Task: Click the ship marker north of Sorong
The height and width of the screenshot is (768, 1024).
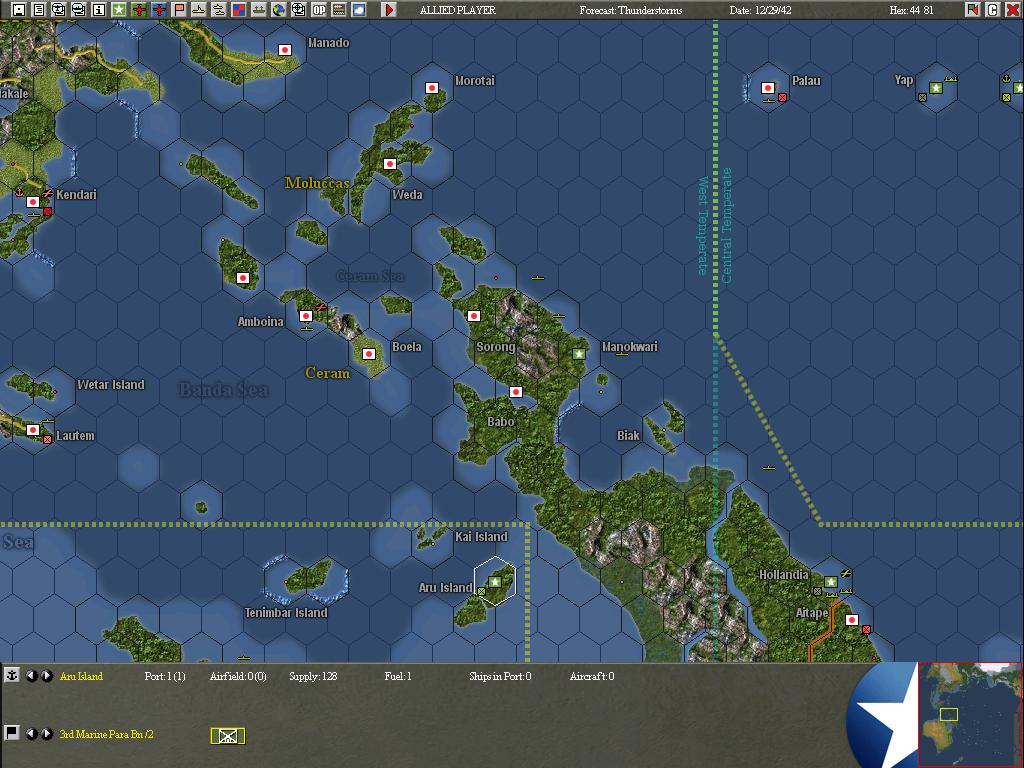Action: click(537, 278)
